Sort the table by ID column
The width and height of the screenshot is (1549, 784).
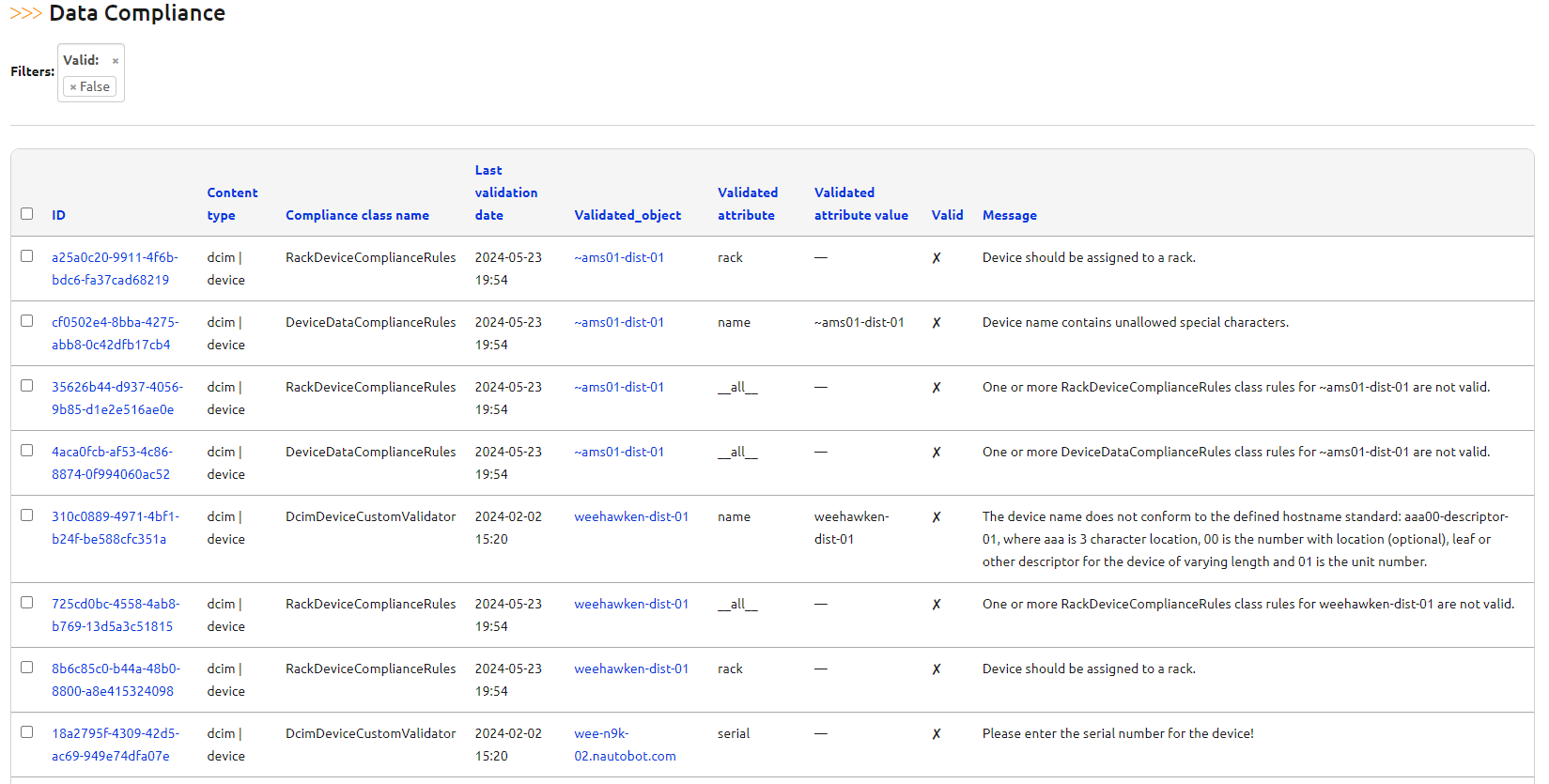(58, 215)
